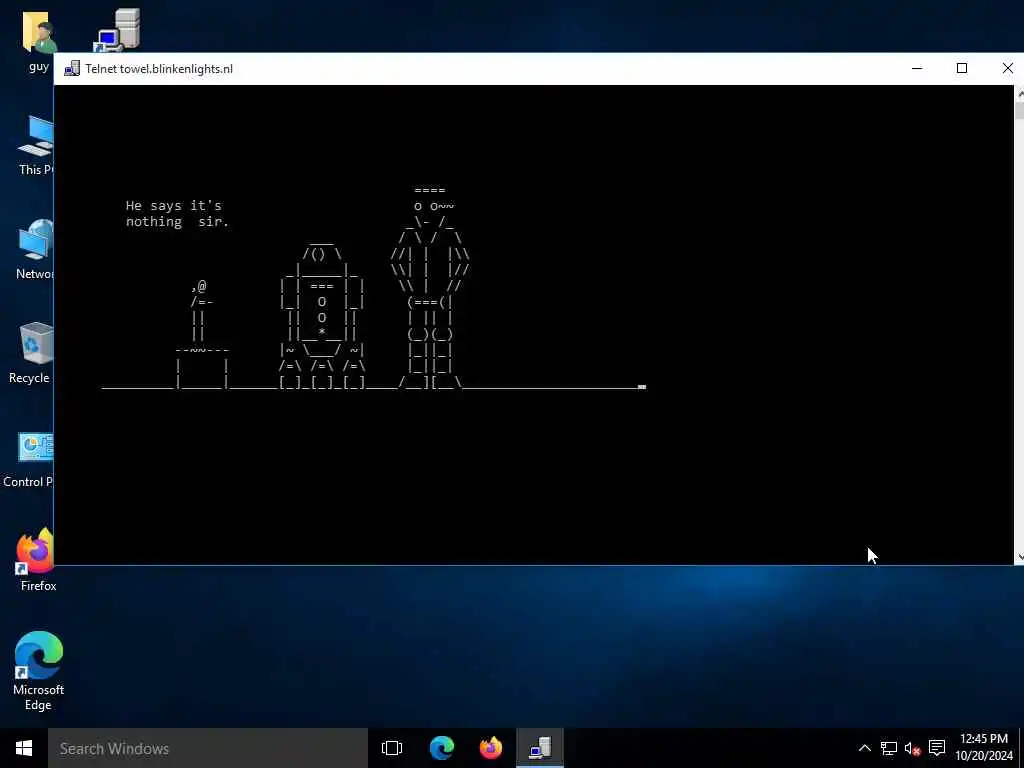Open the guy user folder on desktop
Image resolution: width=1024 pixels, height=768 pixels.
tap(39, 40)
